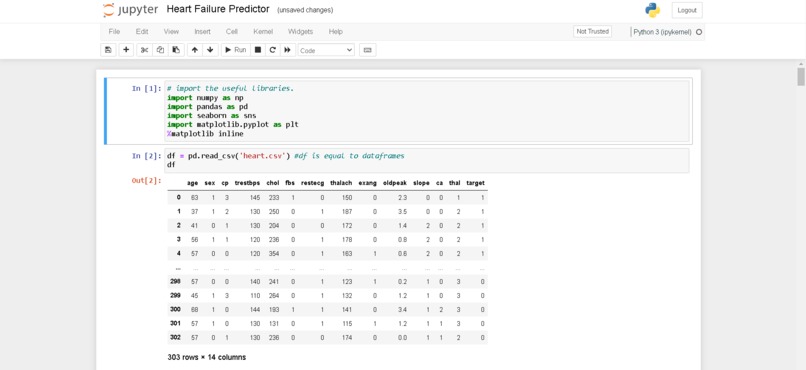
Task: Rename the notebook title Heart Failure Predictor
Action: coord(217,9)
